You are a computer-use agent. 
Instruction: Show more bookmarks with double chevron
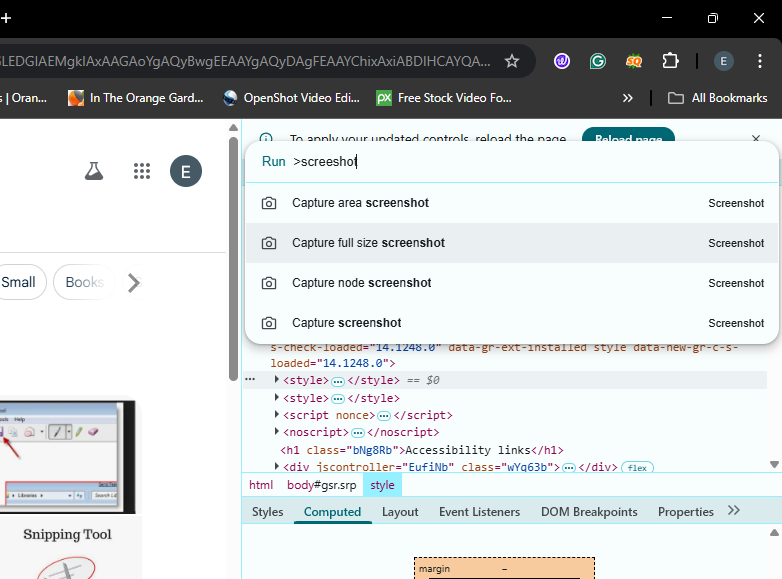[628, 98]
